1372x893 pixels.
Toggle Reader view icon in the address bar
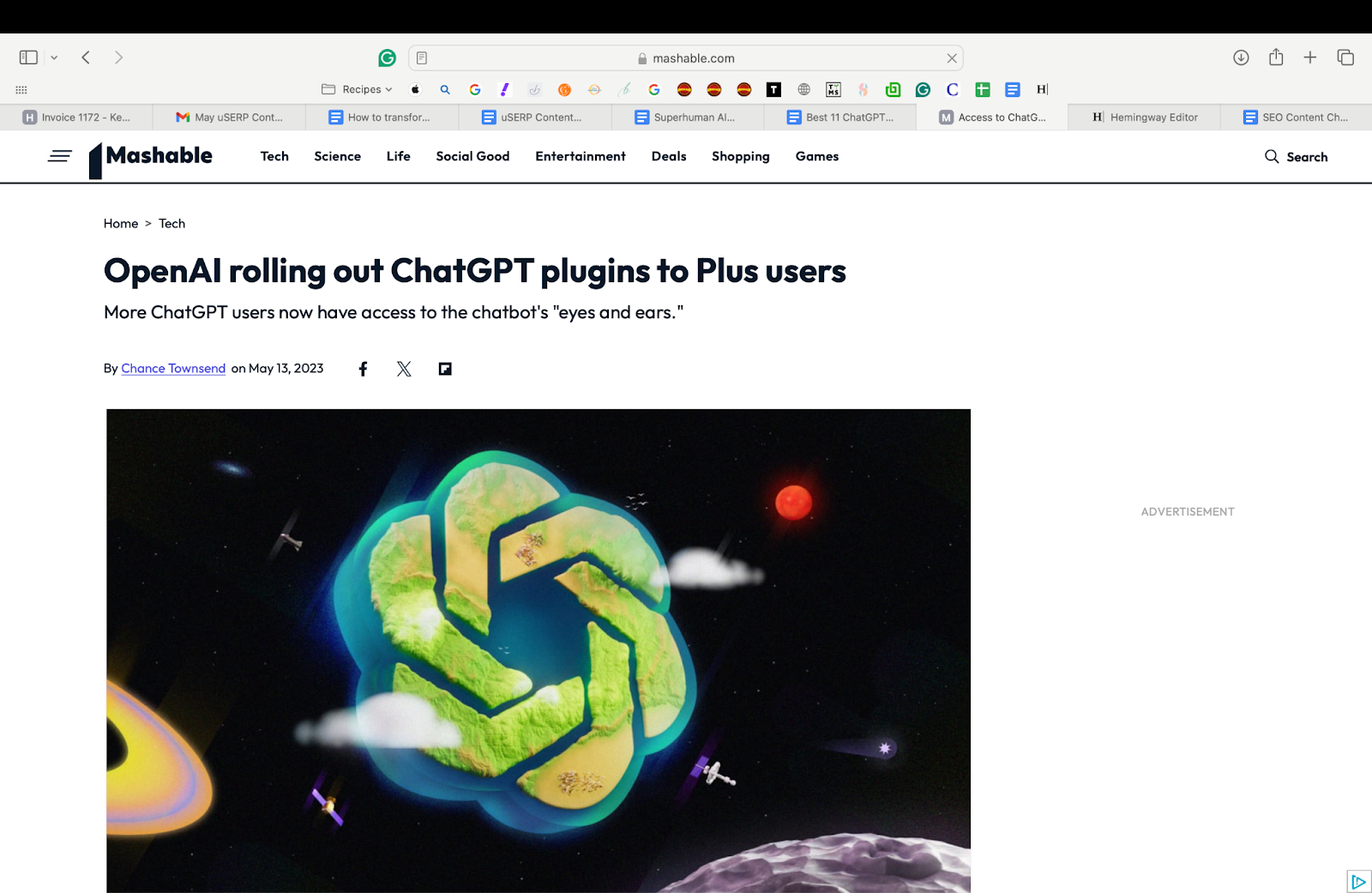422,57
